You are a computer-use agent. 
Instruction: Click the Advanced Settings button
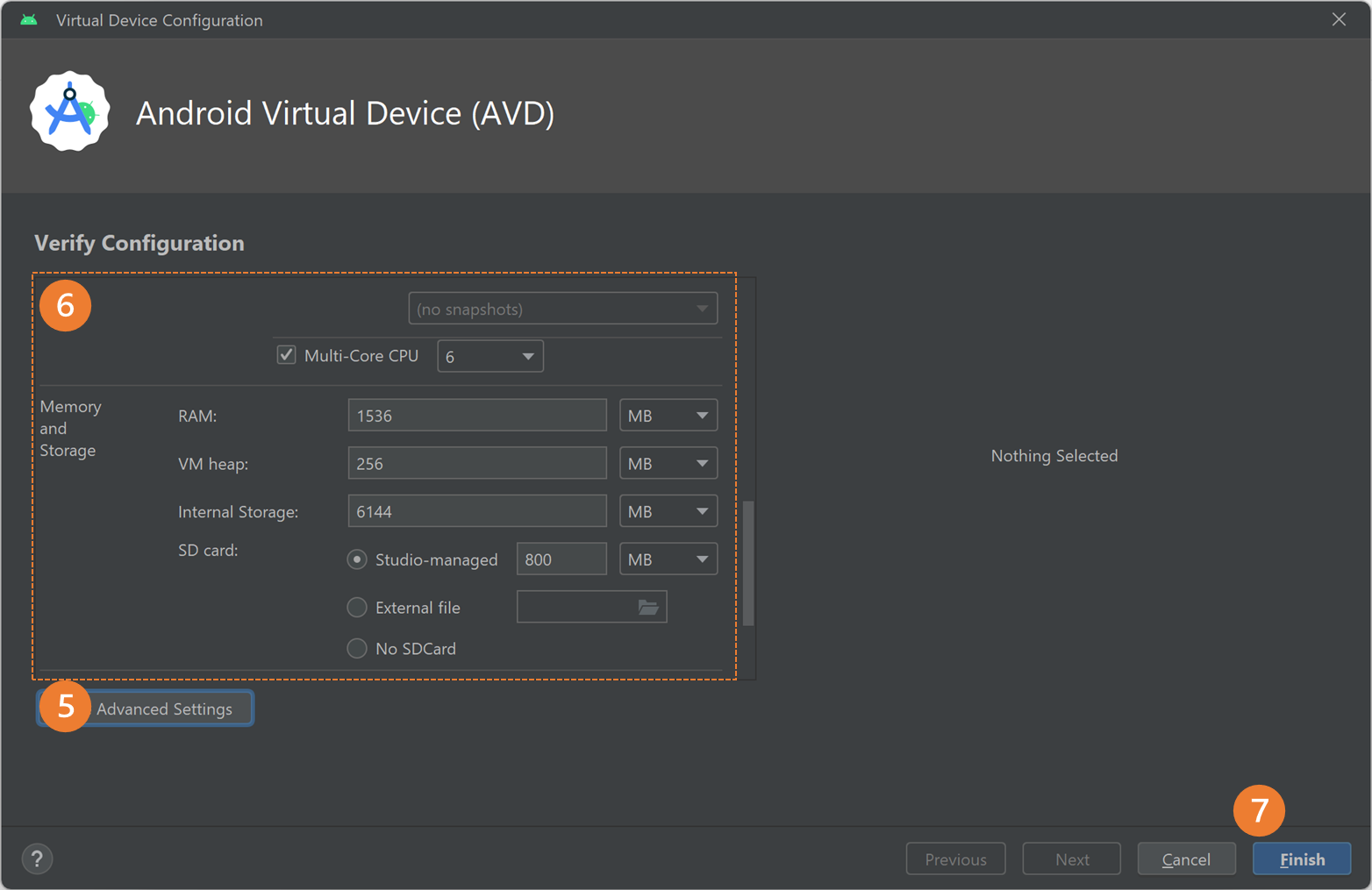click(x=146, y=708)
